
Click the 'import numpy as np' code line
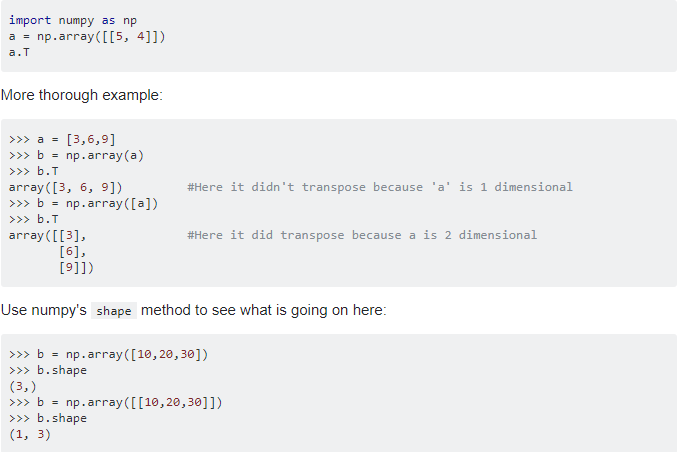pos(73,20)
